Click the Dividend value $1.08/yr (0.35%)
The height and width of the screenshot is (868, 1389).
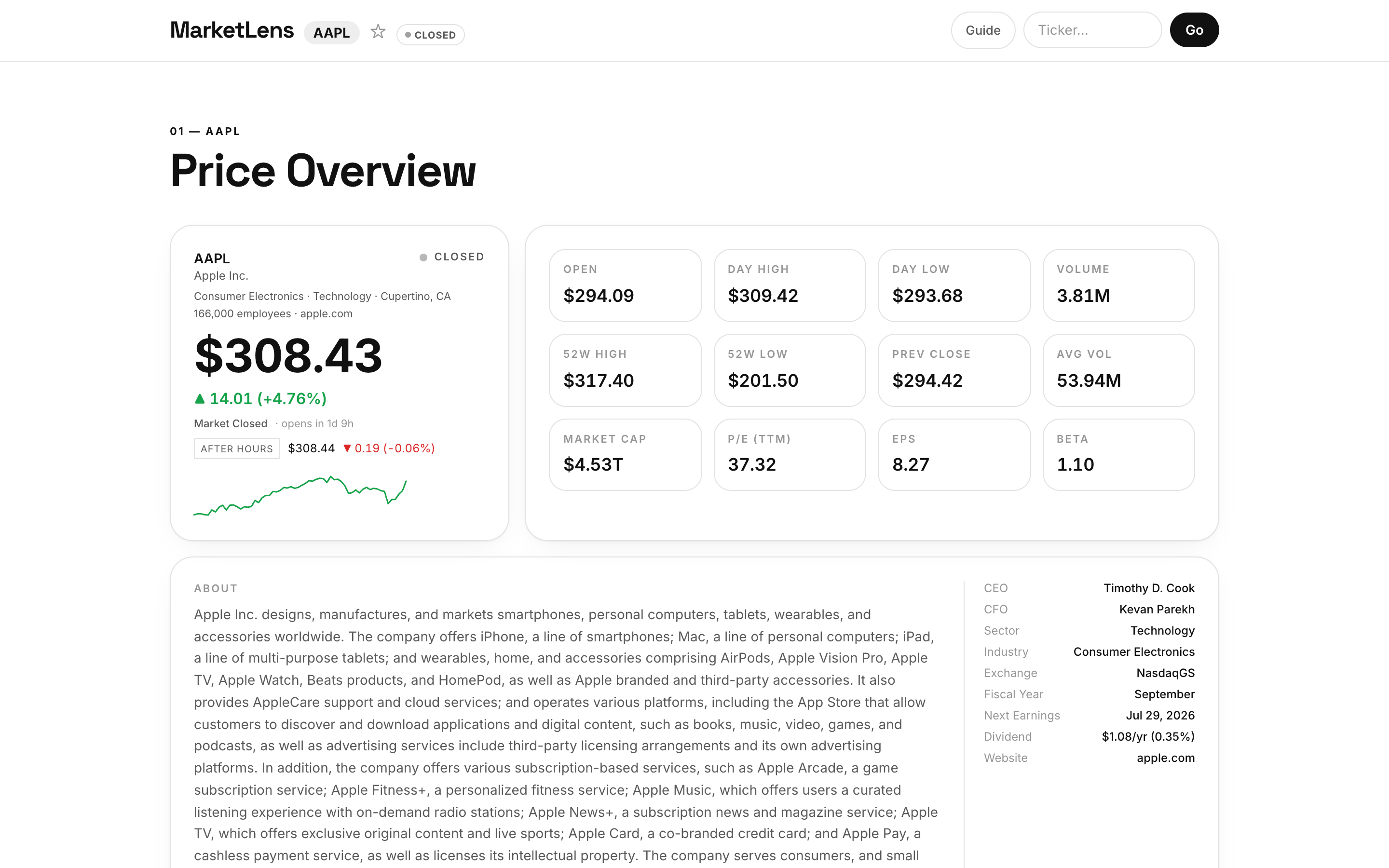tap(1148, 736)
